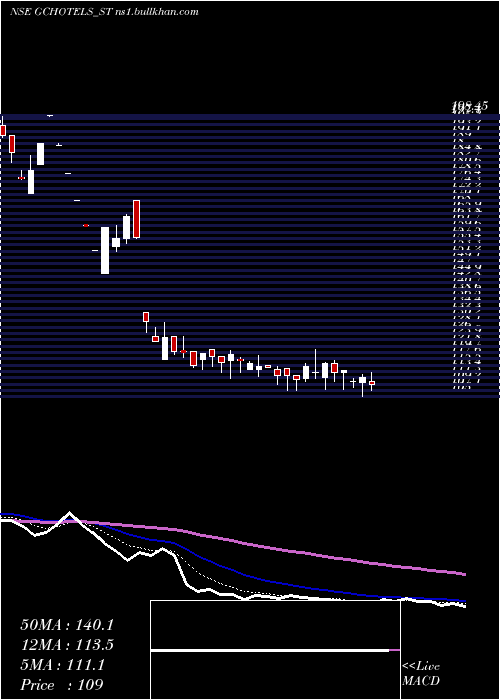Select the 12MA : 113.5 legend value

click(67, 645)
